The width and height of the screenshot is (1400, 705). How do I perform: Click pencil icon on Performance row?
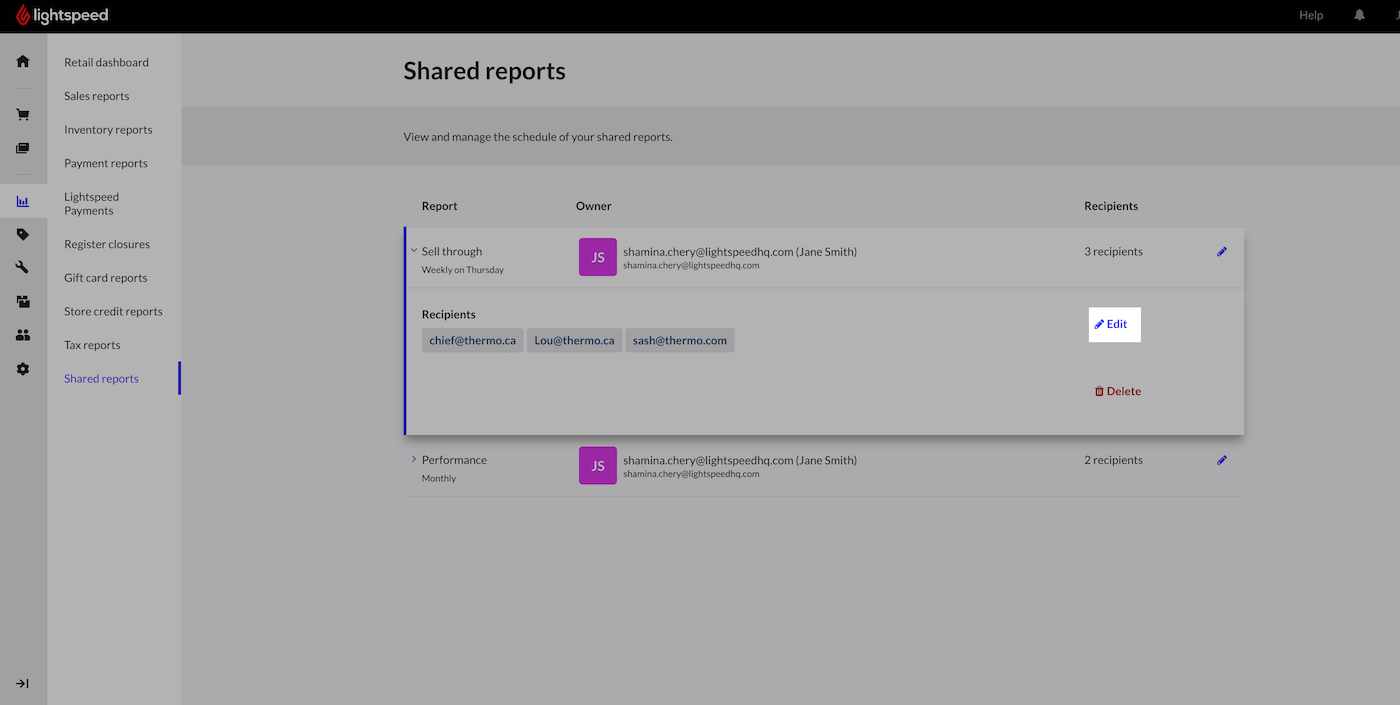[1221, 460]
